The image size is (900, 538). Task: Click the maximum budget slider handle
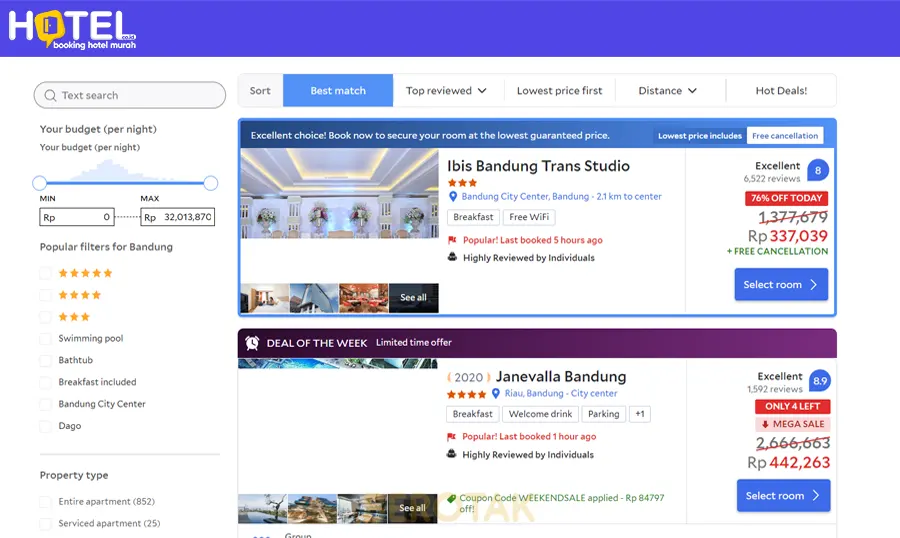click(x=211, y=183)
